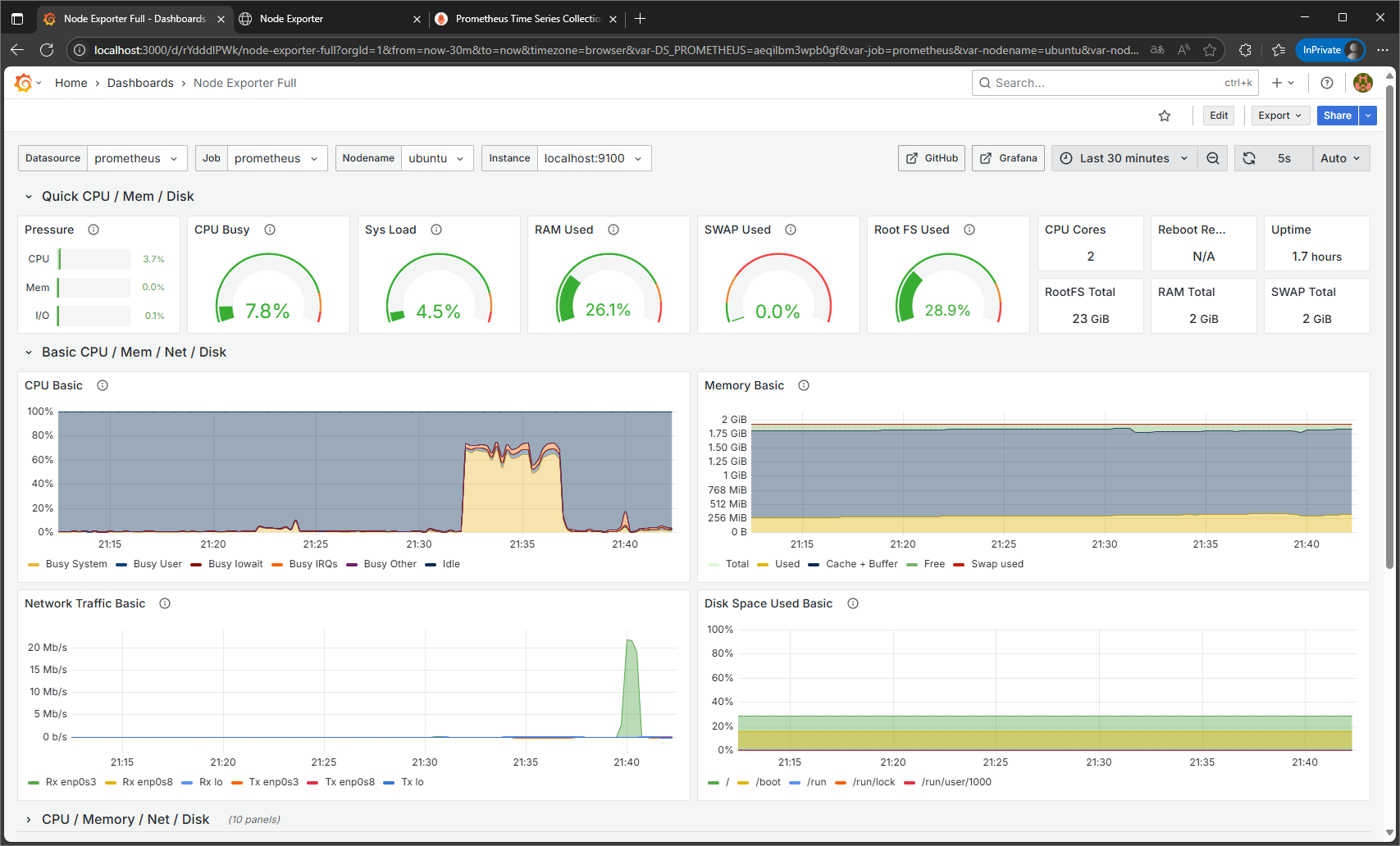
Task: Show info for Root FS Used panel
Action: pos(969,230)
